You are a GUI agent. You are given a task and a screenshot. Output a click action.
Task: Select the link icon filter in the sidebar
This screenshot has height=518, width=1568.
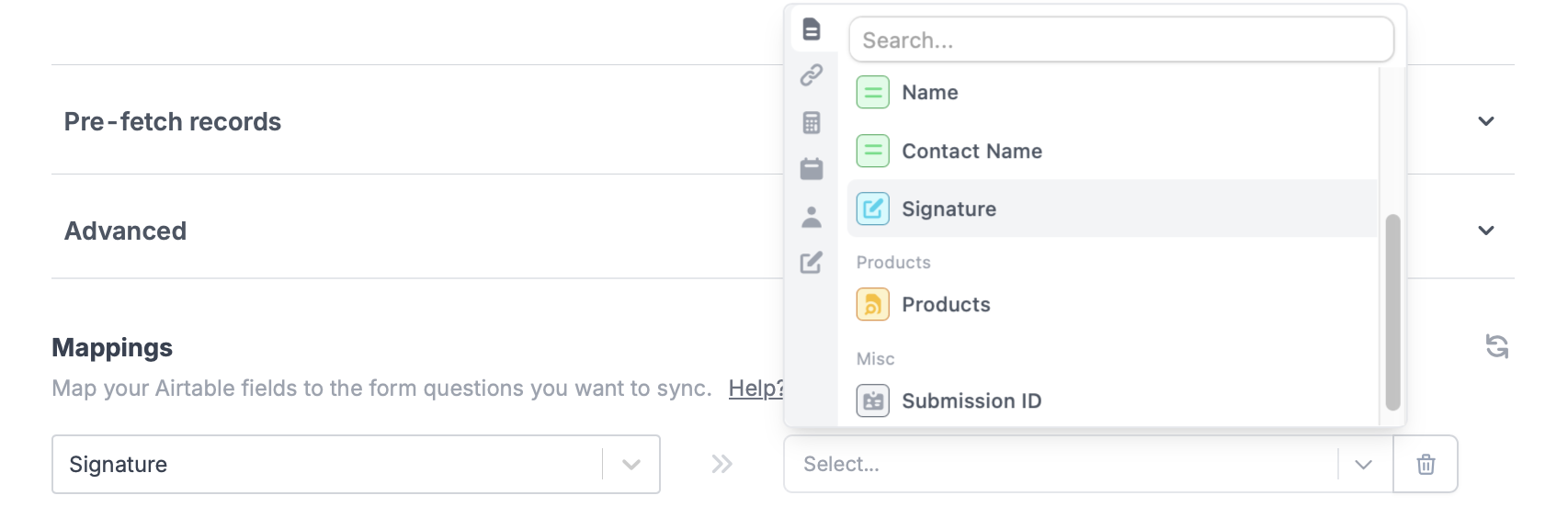tap(811, 75)
